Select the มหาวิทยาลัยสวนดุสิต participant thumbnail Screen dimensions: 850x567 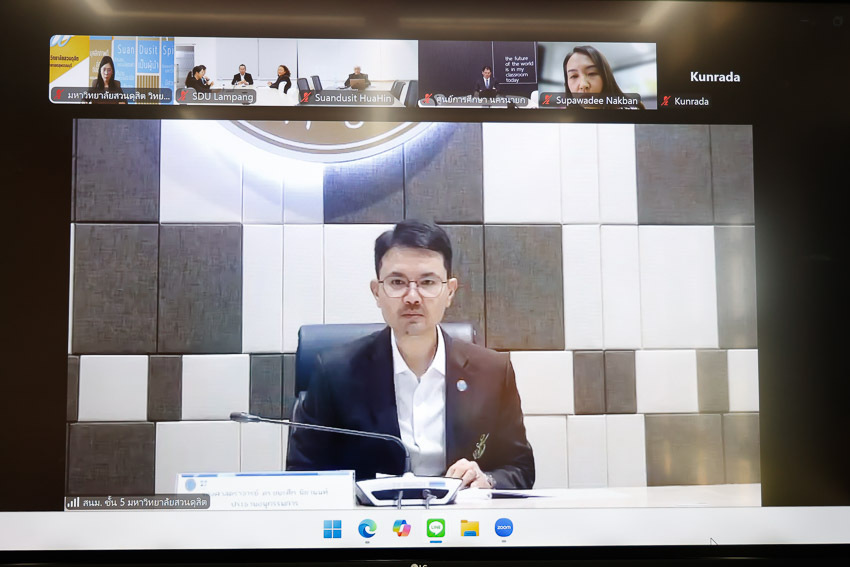point(112,69)
